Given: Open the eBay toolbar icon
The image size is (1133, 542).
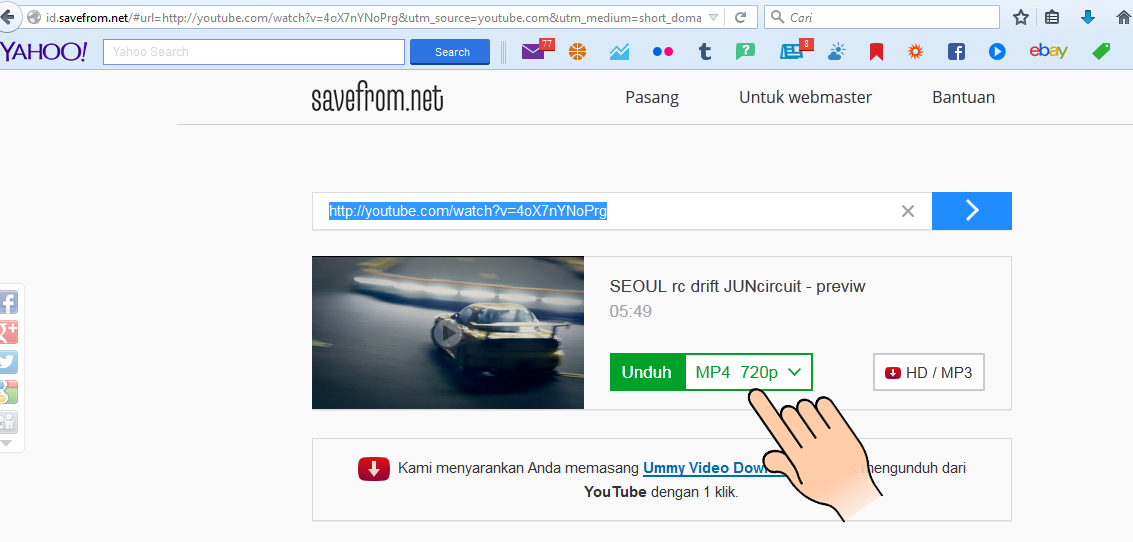Looking at the screenshot, I should point(1048,51).
